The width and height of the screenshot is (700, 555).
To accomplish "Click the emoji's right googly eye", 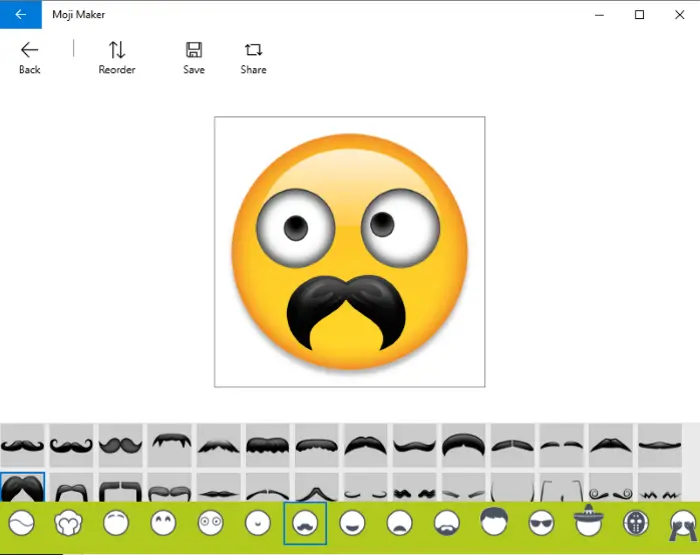I will pos(400,227).
